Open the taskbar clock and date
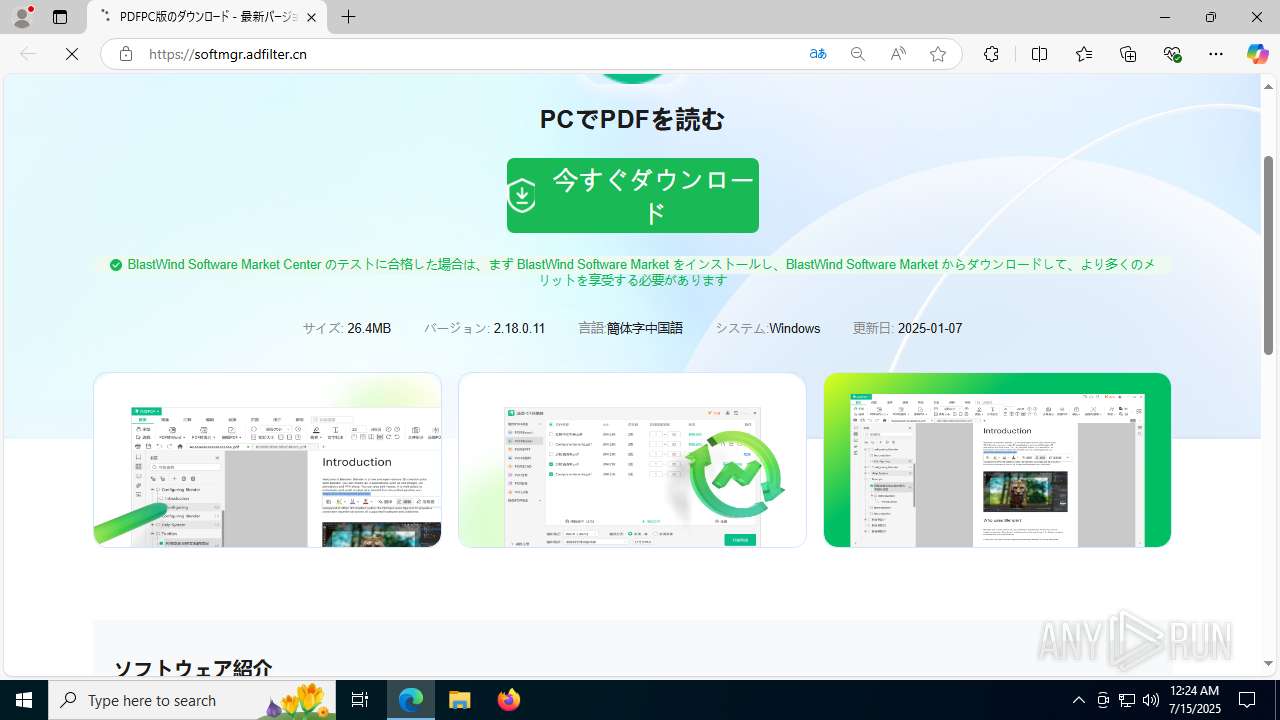Image resolution: width=1280 pixels, height=720 pixels. click(x=1194, y=700)
